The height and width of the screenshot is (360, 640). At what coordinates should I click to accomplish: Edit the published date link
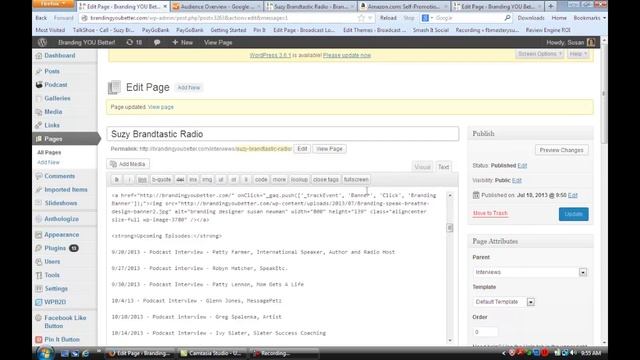click(x=573, y=195)
